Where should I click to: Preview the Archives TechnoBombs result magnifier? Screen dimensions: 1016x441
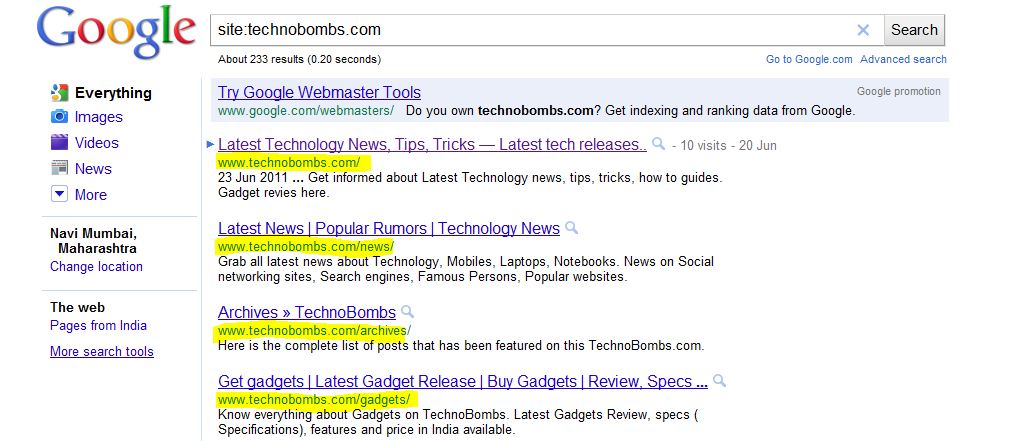[x=407, y=311]
